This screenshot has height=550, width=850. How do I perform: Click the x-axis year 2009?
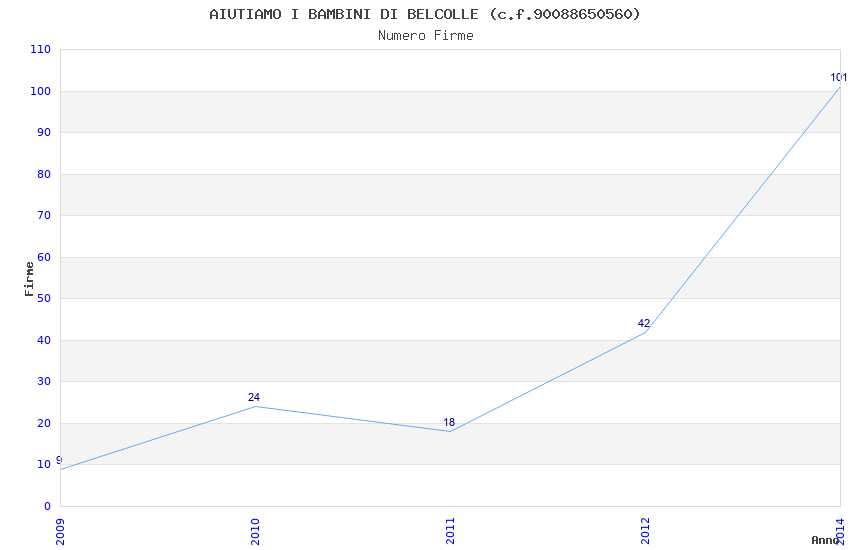click(60, 532)
